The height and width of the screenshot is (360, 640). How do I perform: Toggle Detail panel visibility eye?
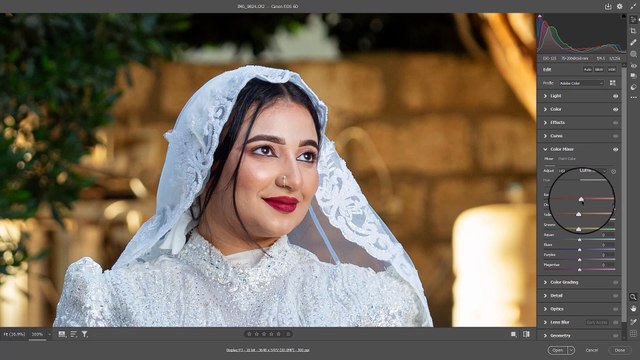point(615,296)
